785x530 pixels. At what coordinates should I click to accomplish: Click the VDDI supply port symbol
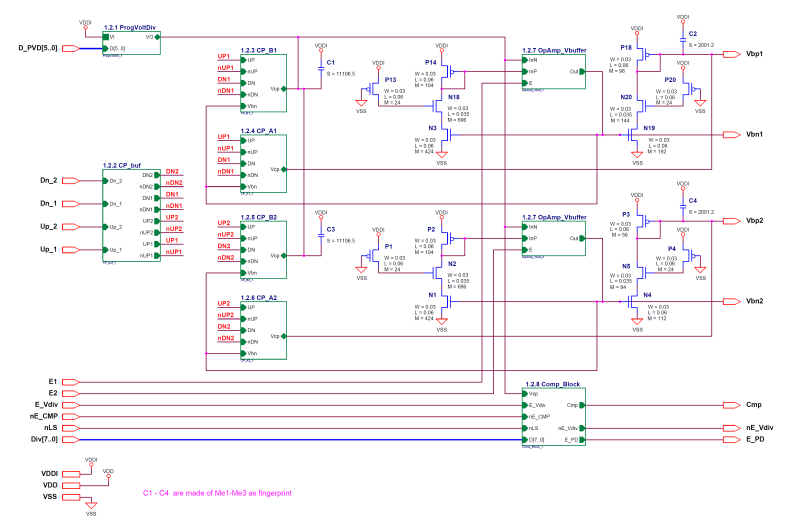tap(71, 473)
